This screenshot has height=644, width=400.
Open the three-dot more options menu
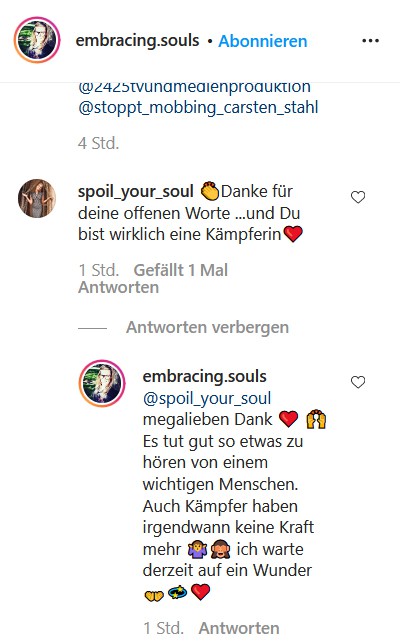point(370,41)
